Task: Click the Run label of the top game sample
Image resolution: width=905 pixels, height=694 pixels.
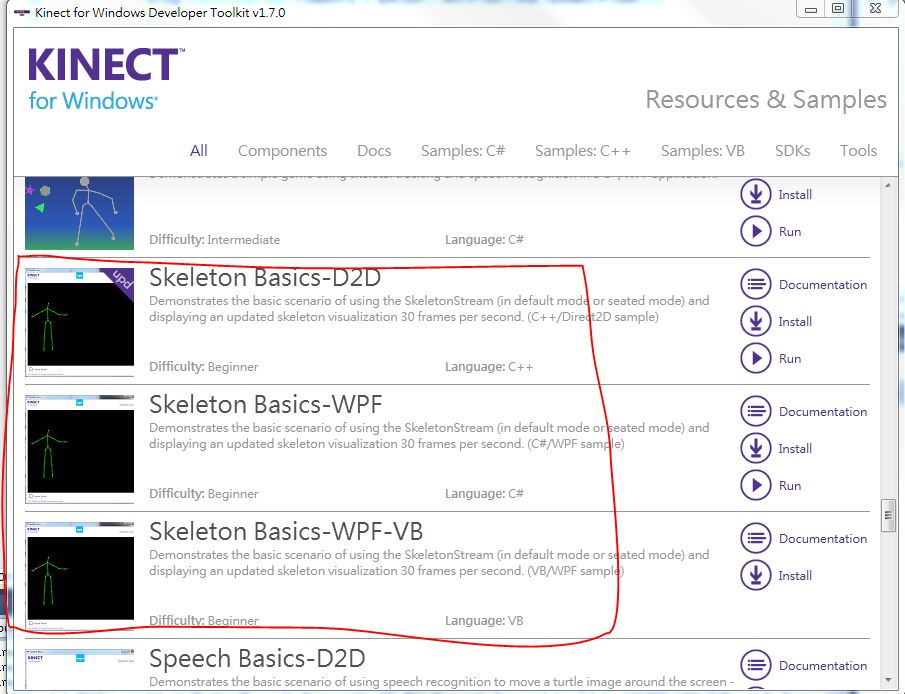Action: click(790, 232)
